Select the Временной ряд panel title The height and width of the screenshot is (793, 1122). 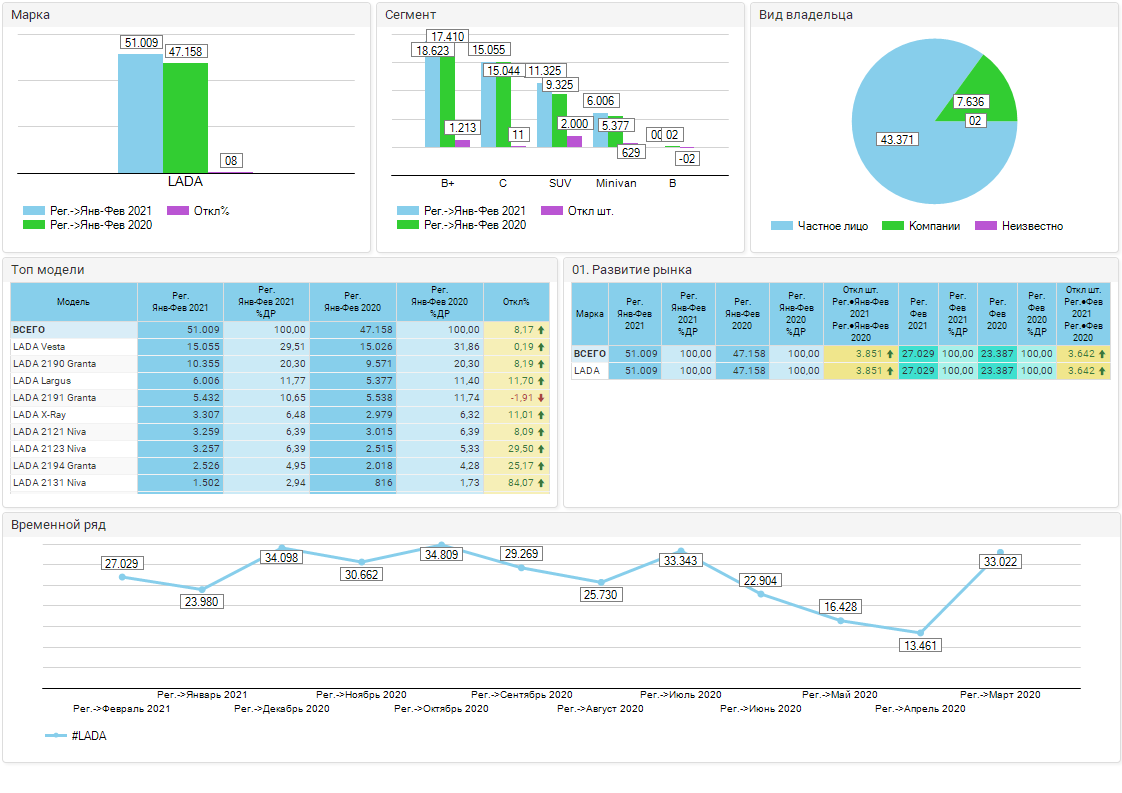[x=58, y=525]
